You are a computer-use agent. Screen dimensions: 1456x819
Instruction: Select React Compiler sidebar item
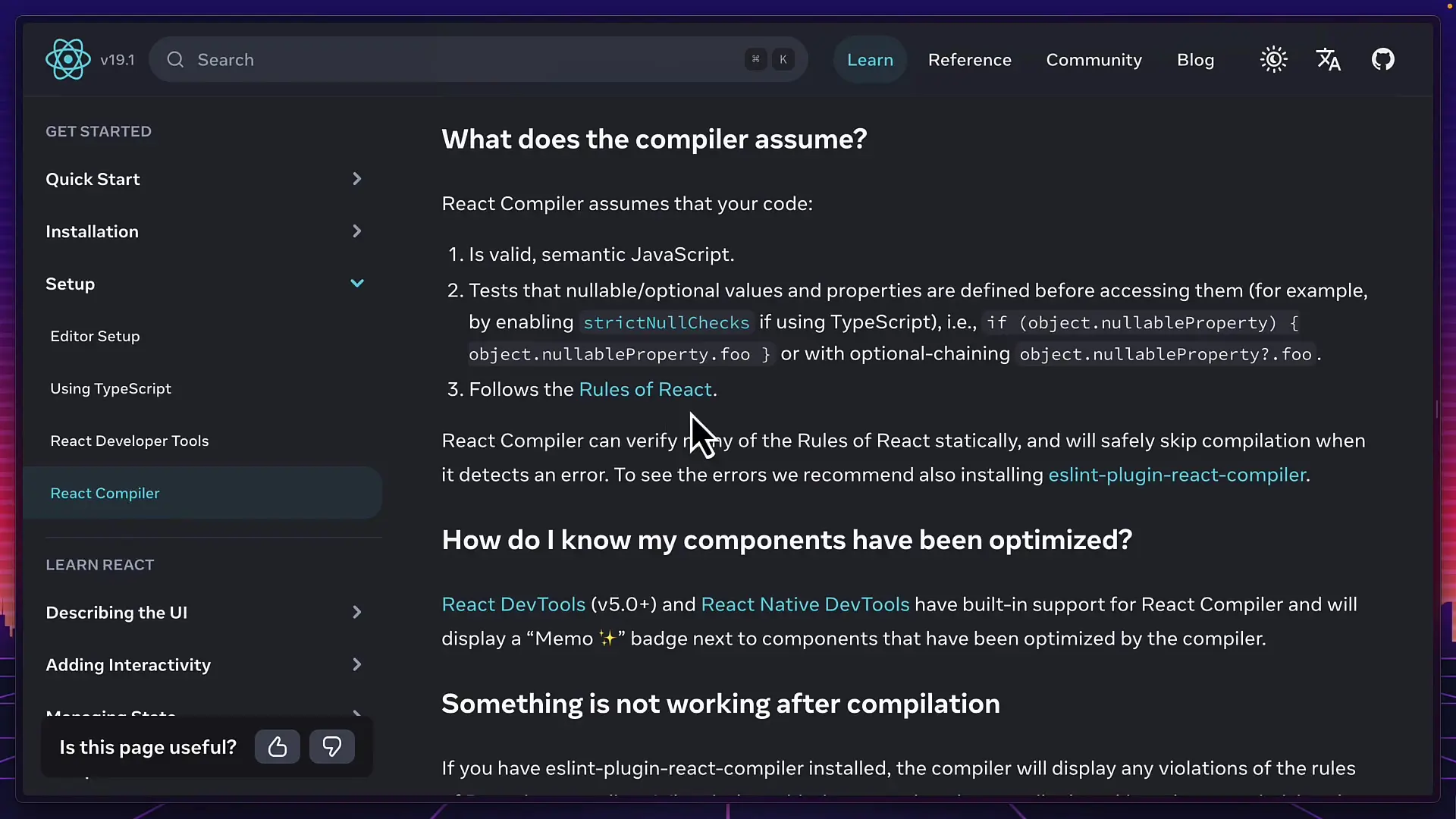[202, 493]
